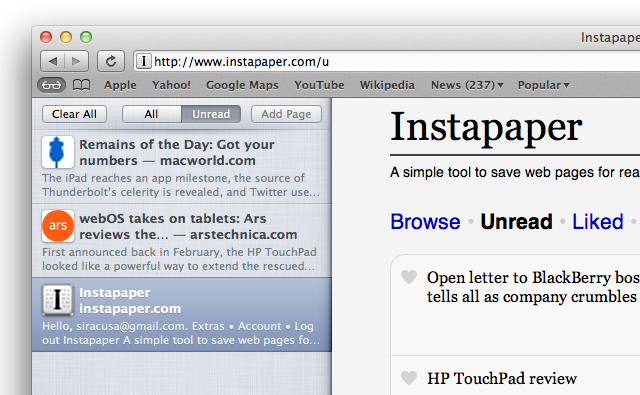
Task: Click the Instapaper page heading
Action: point(486,127)
